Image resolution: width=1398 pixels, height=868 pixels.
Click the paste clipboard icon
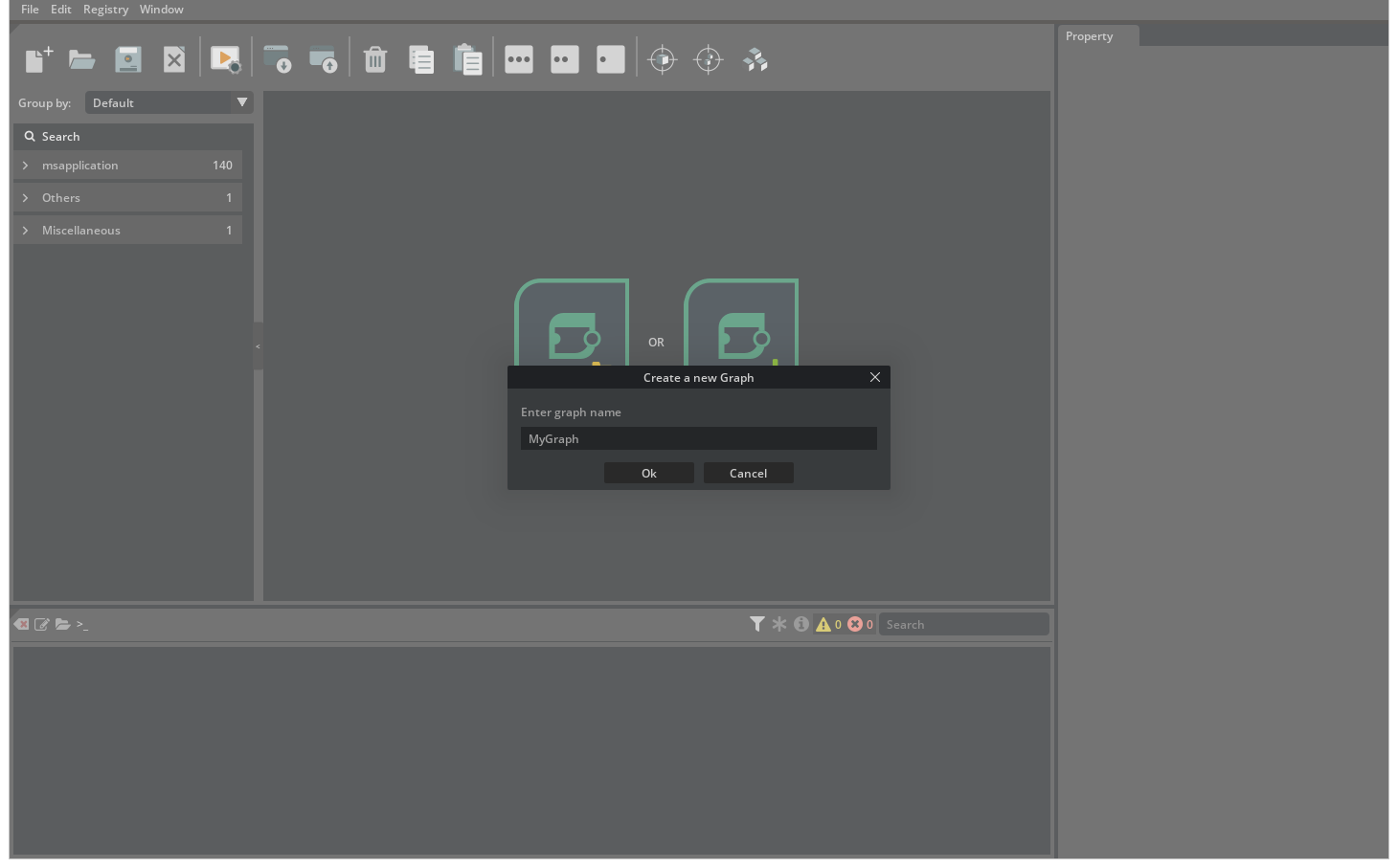pyautogui.click(x=467, y=59)
